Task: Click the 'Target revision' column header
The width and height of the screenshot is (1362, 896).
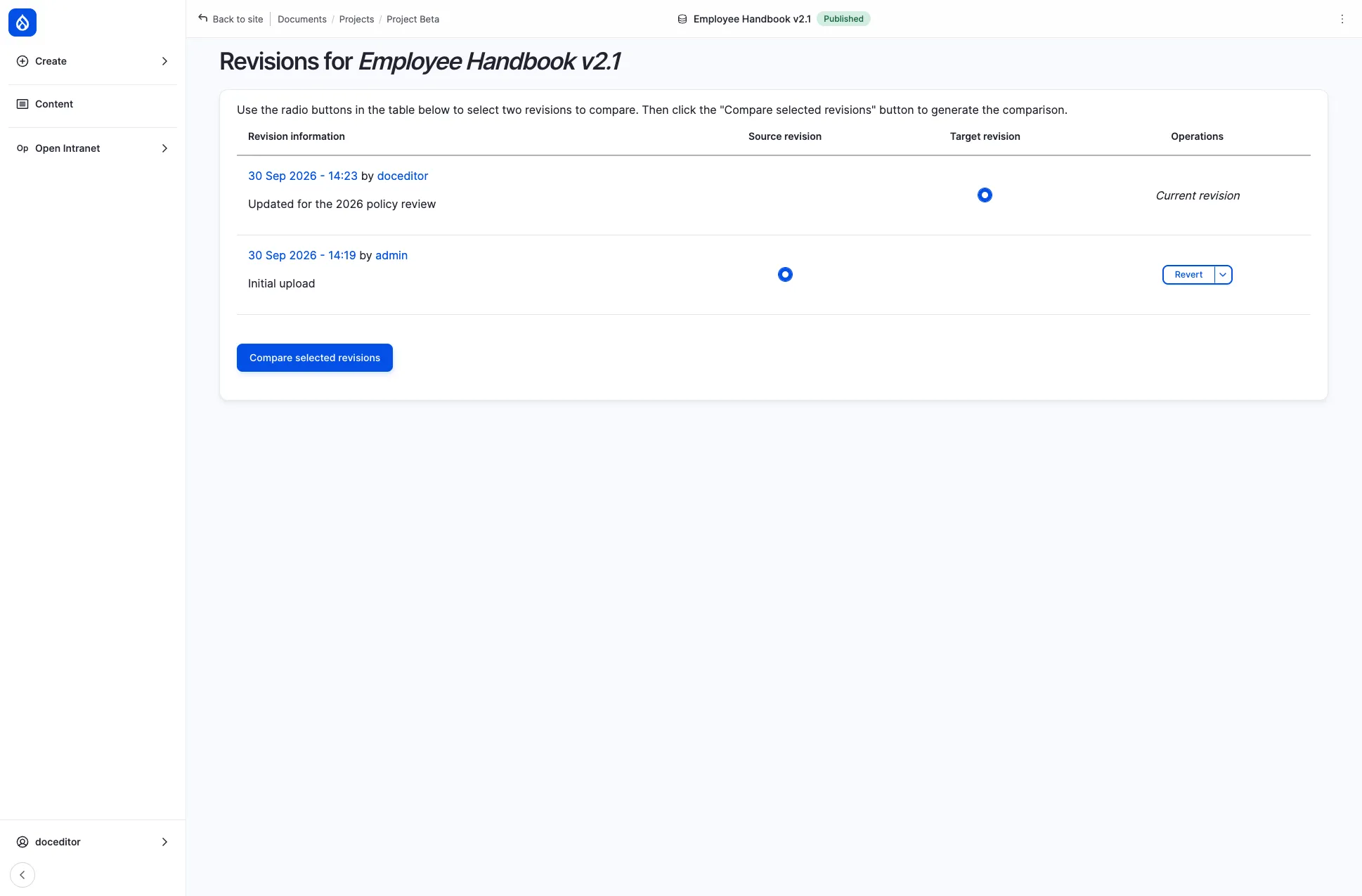Action: (x=985, y=136)
